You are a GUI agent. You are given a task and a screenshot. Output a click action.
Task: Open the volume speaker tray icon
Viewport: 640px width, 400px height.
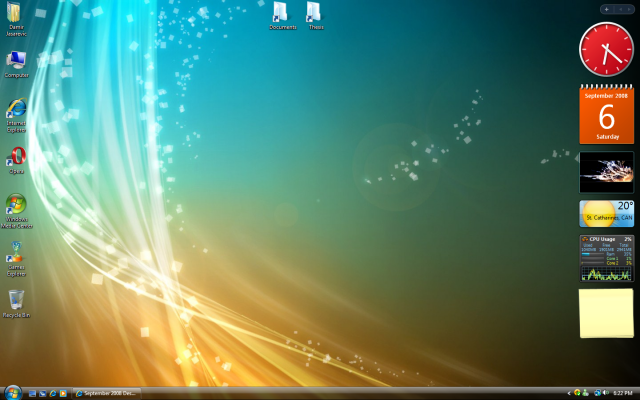click(605, 393)
